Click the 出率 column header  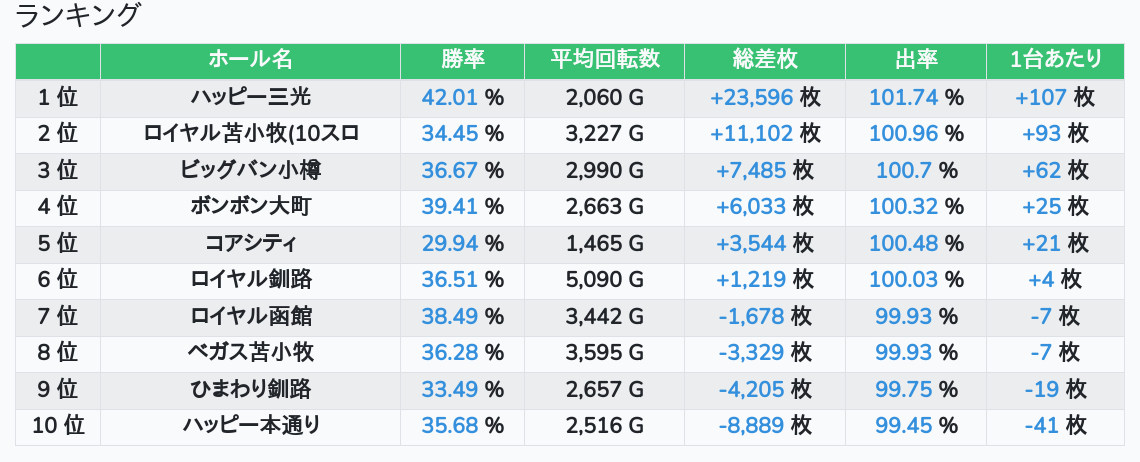(915, 60)
